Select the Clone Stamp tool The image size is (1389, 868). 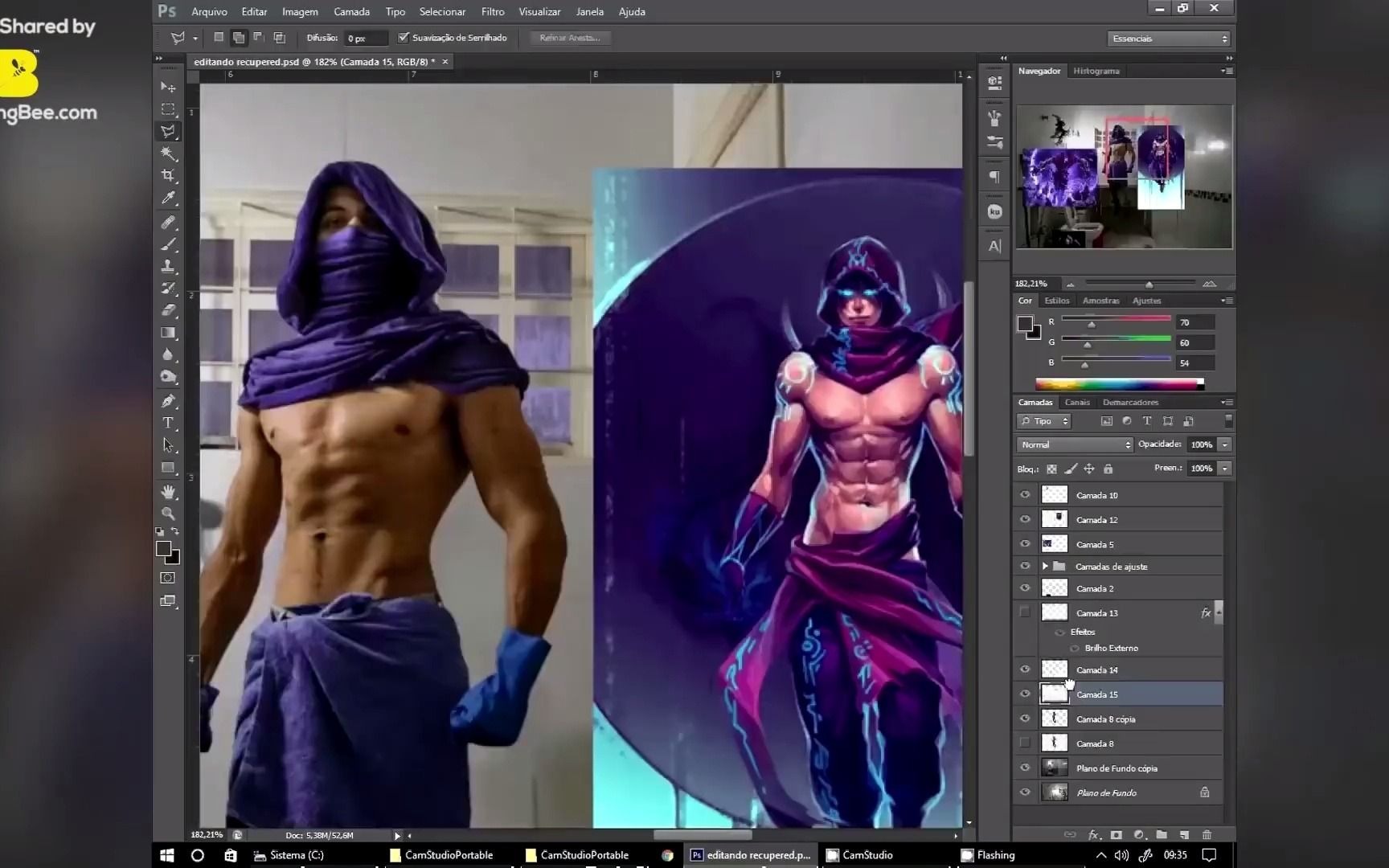tap(168, 266)
